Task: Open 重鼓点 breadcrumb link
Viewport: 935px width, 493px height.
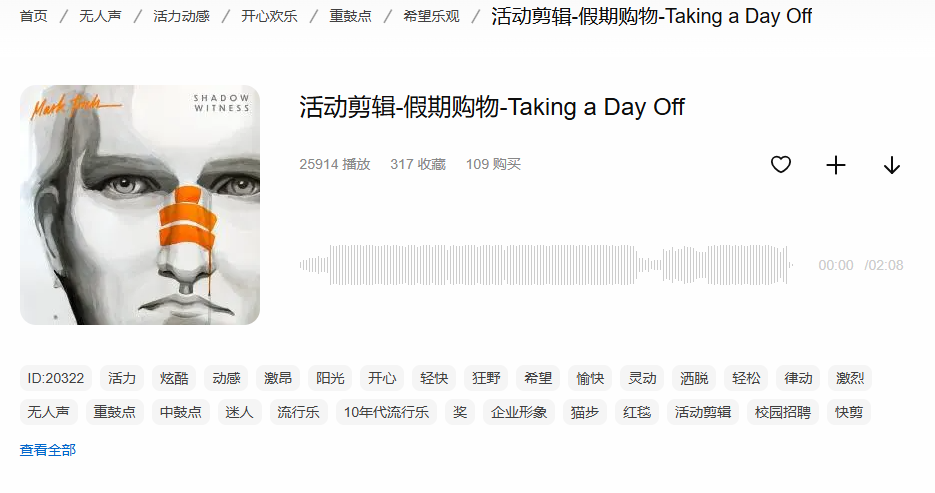Action: pyautogui.click(x=351, y=16)
